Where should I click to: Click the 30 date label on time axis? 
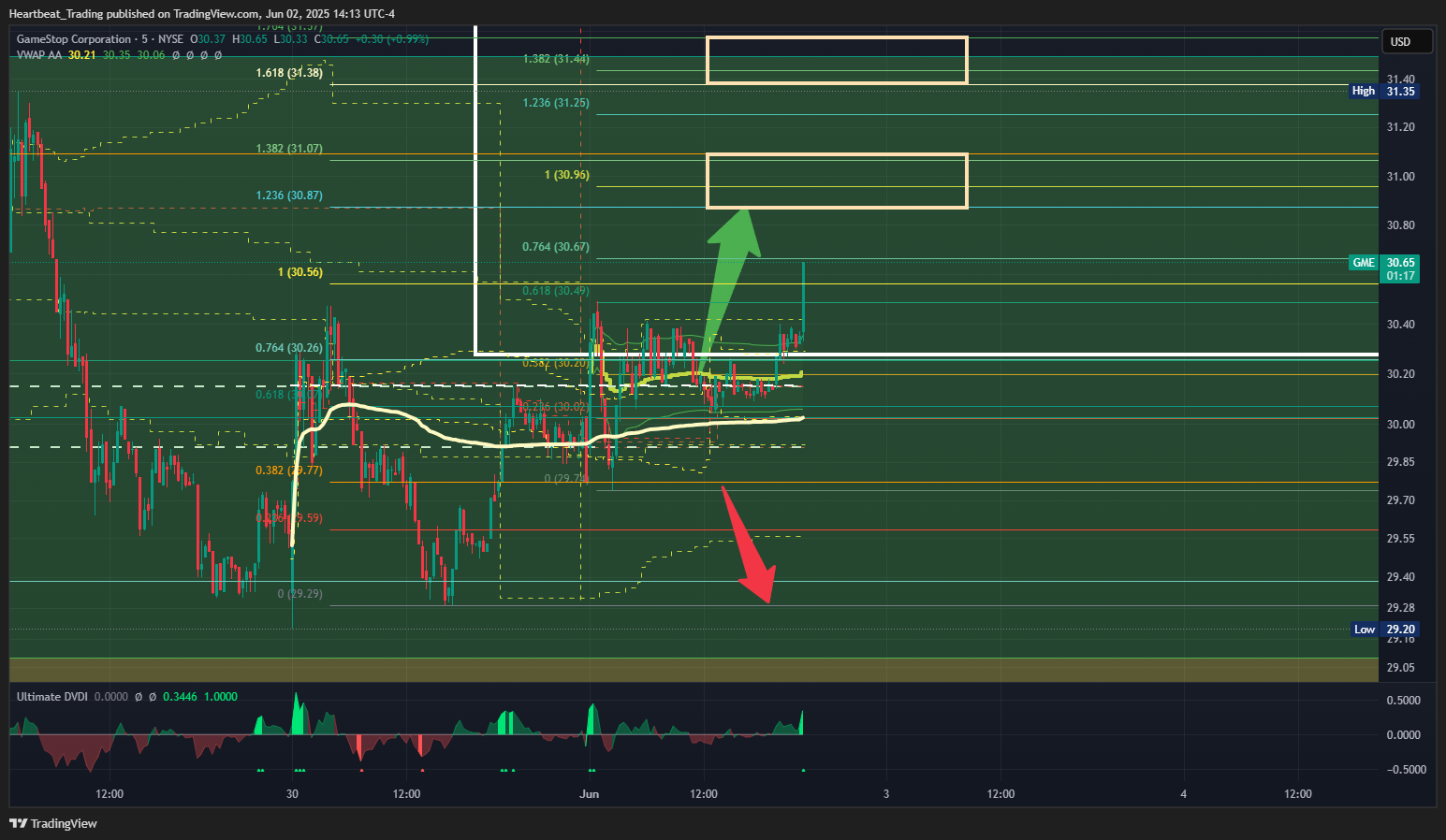(292, 794)
